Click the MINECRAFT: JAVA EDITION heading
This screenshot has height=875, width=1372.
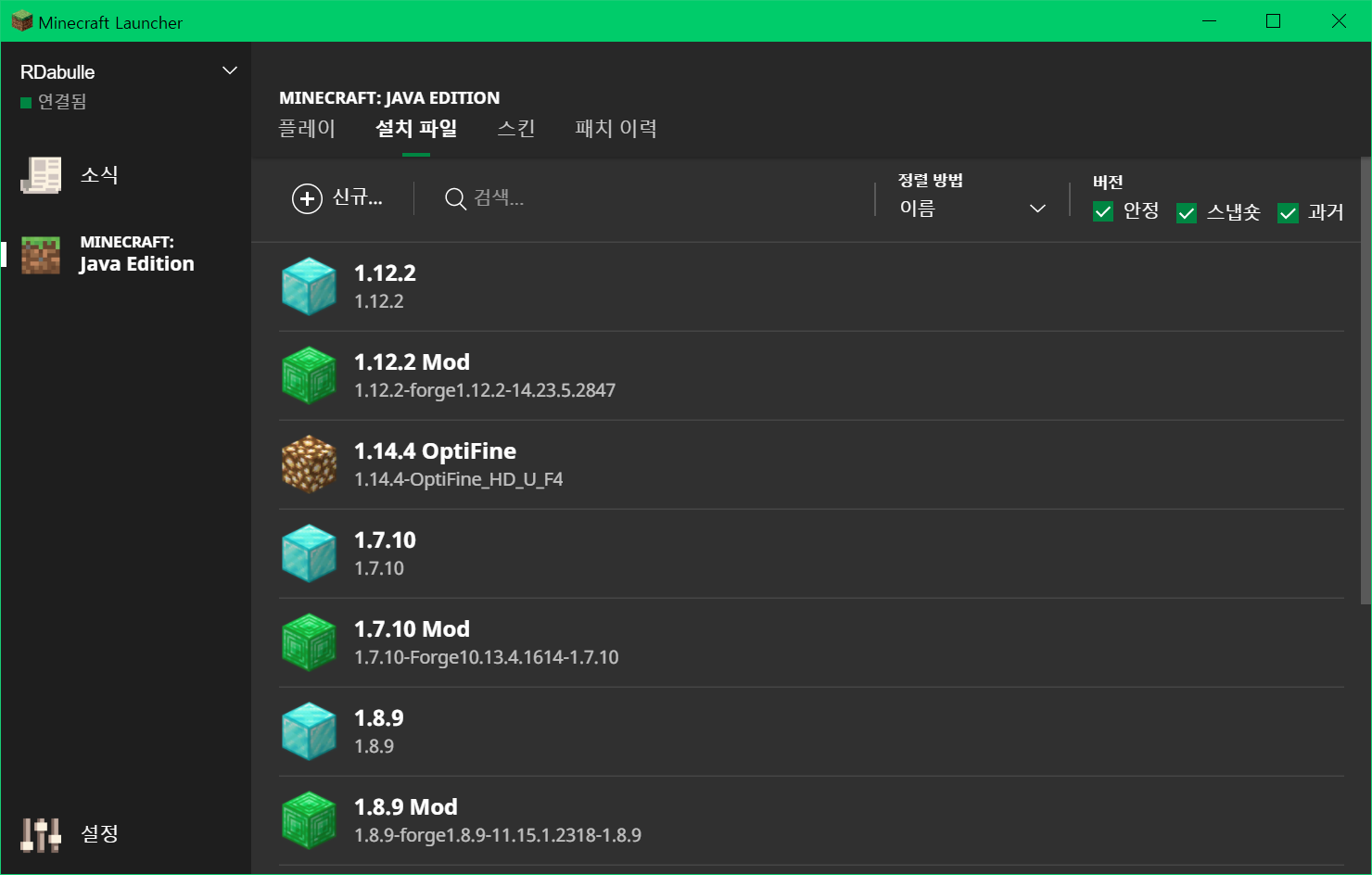click(389, 97)
